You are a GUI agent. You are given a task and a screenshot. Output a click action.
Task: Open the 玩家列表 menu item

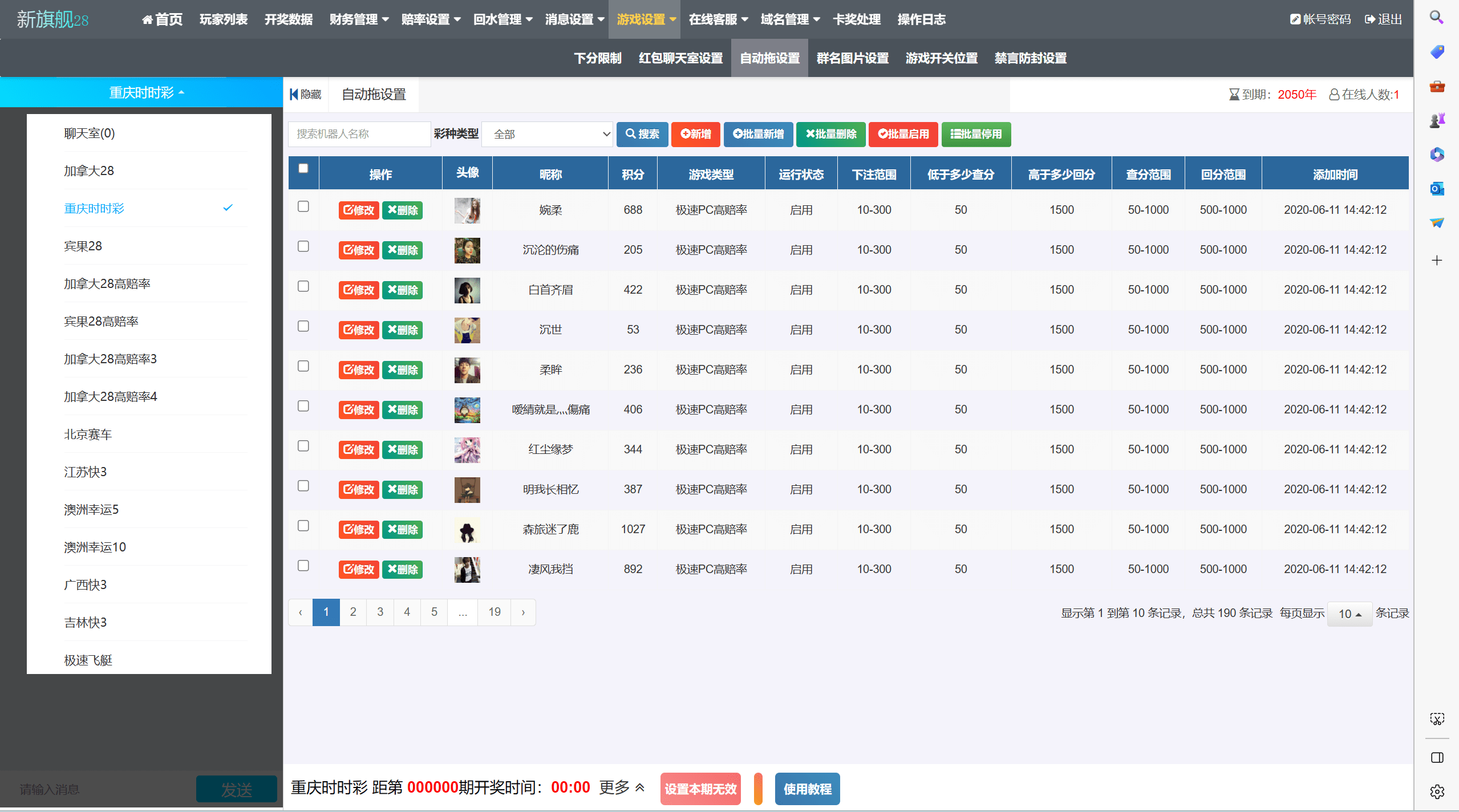pos(223,19)
